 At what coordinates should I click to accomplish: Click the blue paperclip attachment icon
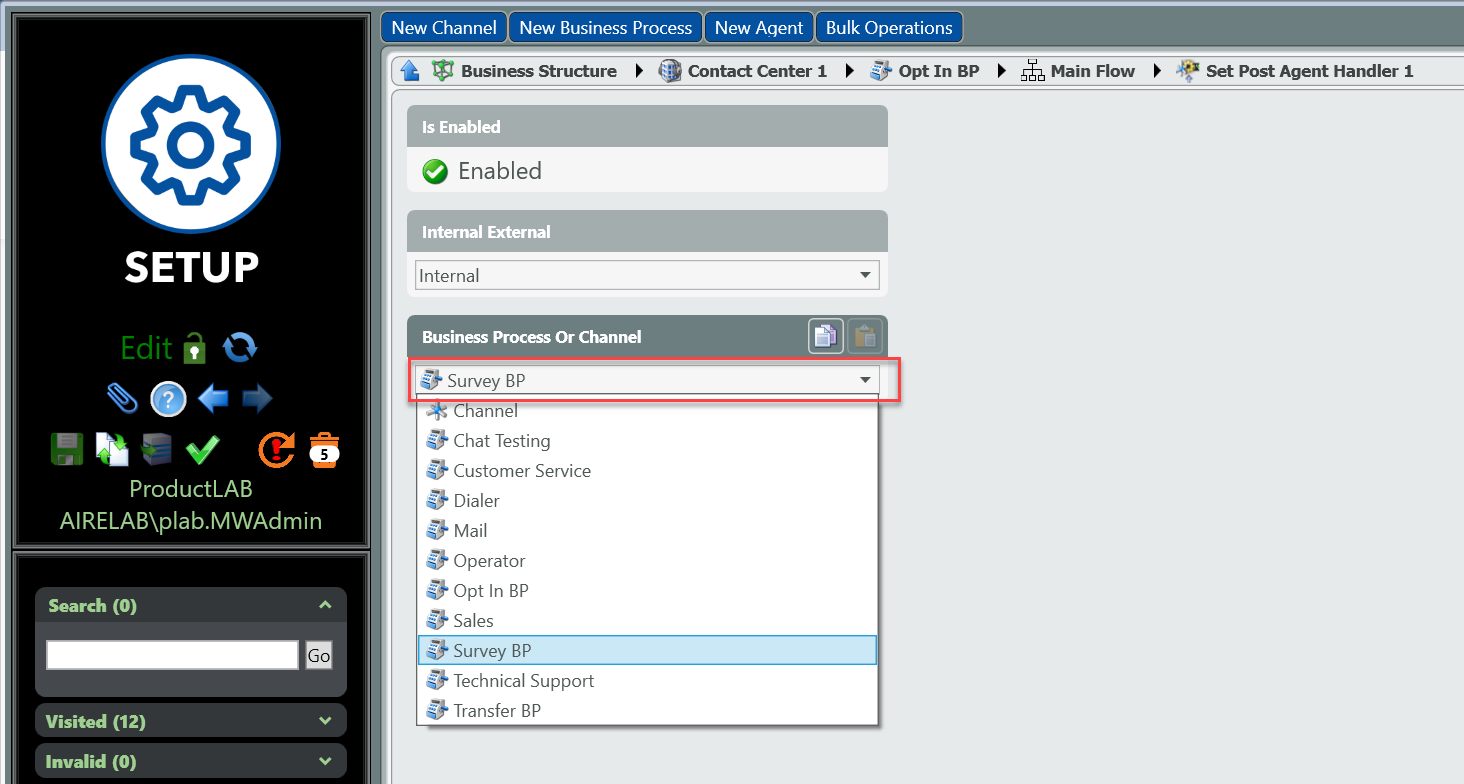(x=122, y=399)
